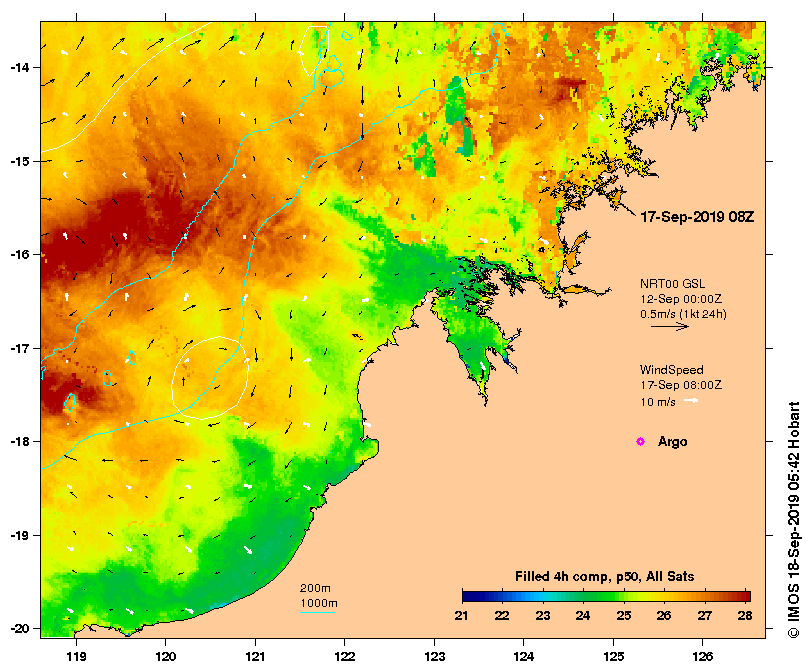Click the '17-Sep 08:00Z' wind time text
Image resolution: width=809 pixels, height=672 pixels.
click(x=681, y=385)
